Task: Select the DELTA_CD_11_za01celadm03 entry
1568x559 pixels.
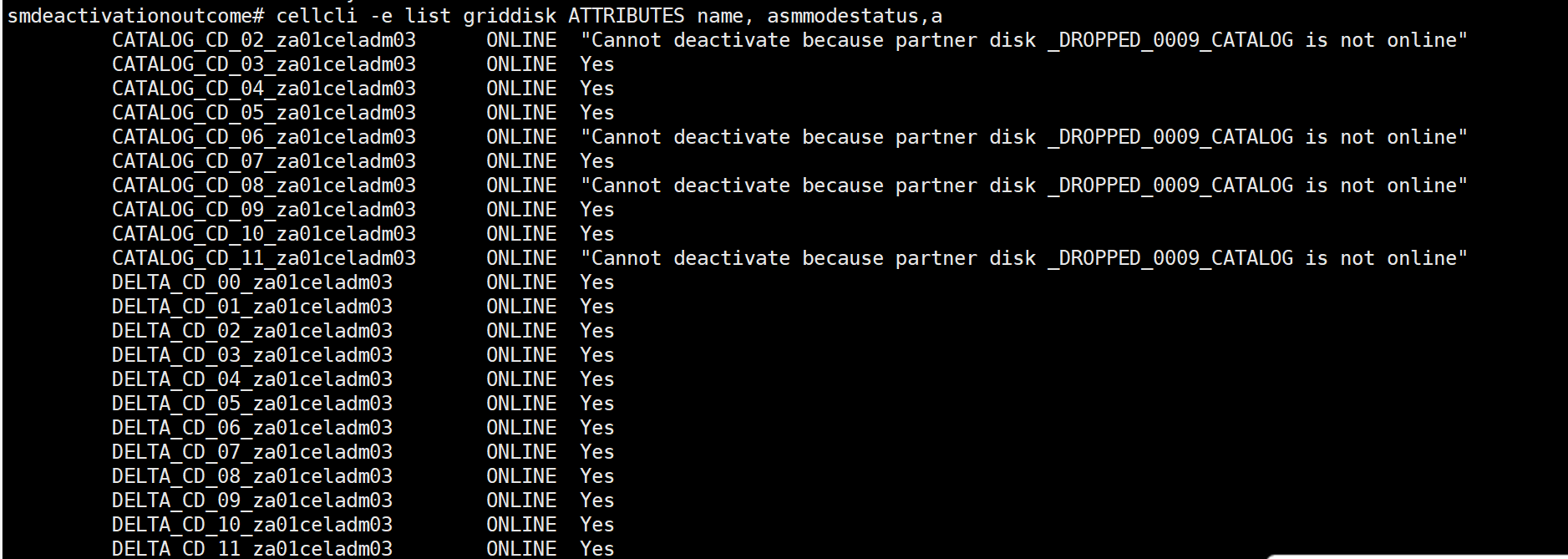Action: point(252,549)
